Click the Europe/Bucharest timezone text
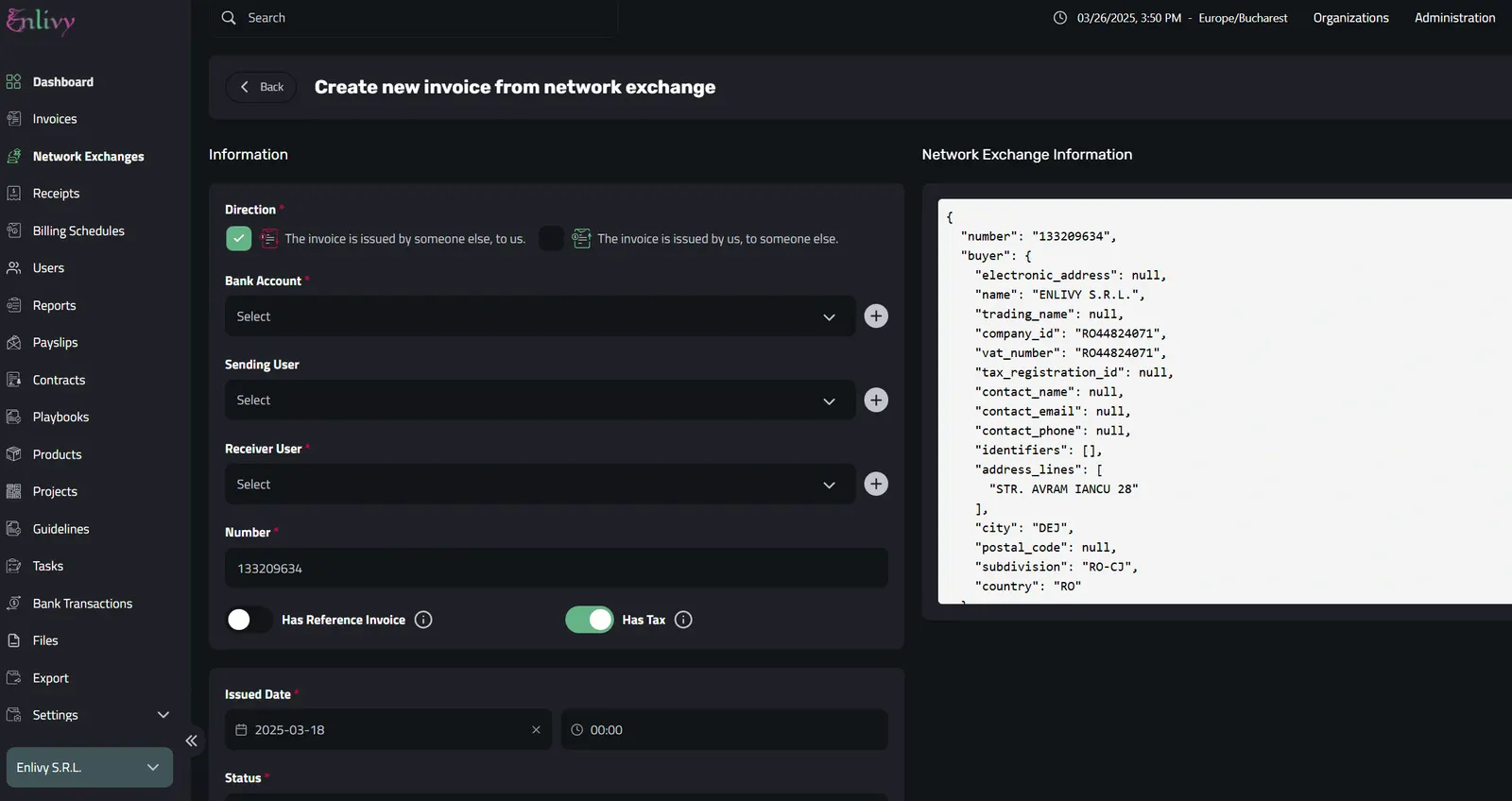The height and width of the screenshot is (801, 1512). (1243, 18)
